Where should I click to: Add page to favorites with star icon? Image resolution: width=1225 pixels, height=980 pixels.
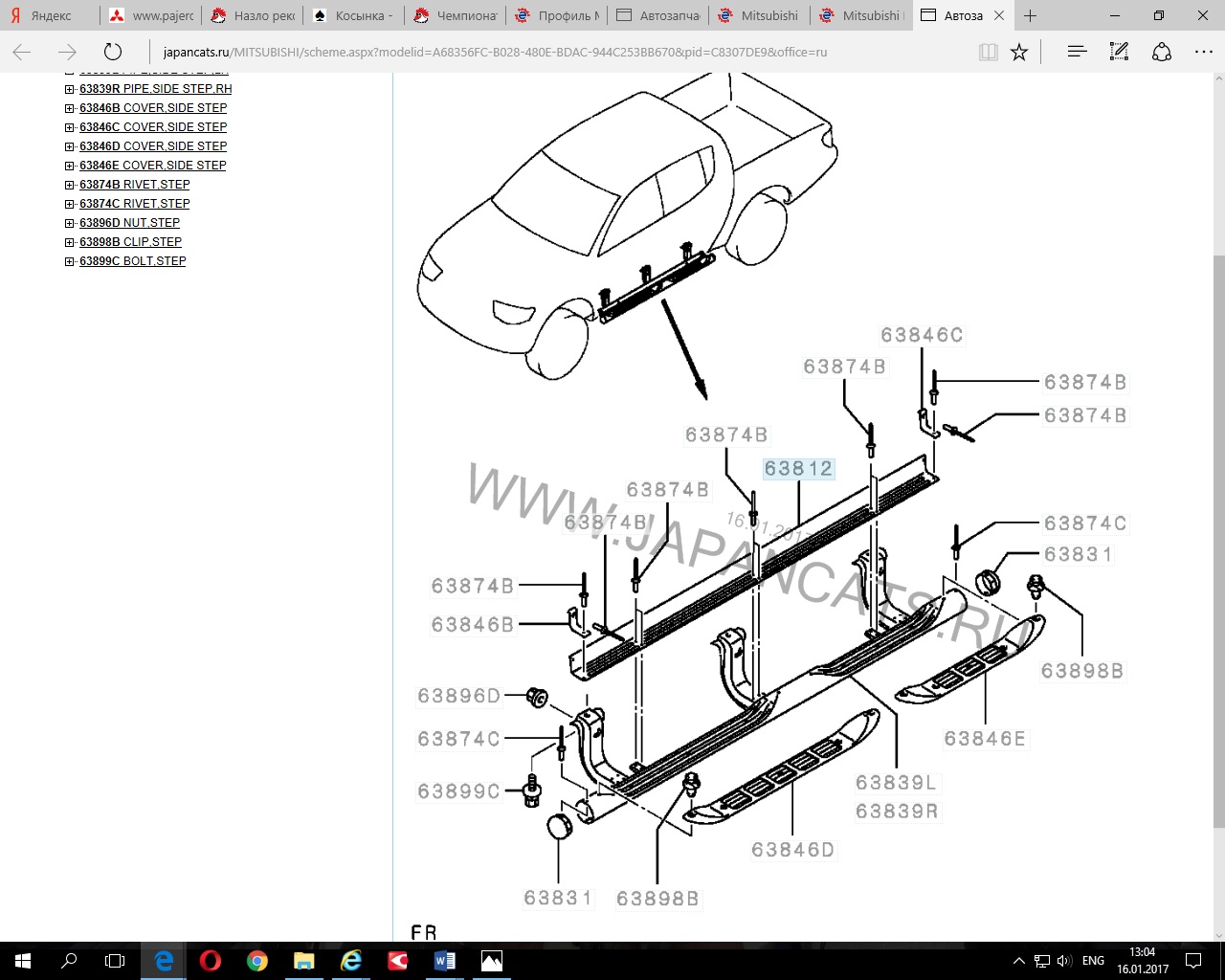coord(1019,53)
